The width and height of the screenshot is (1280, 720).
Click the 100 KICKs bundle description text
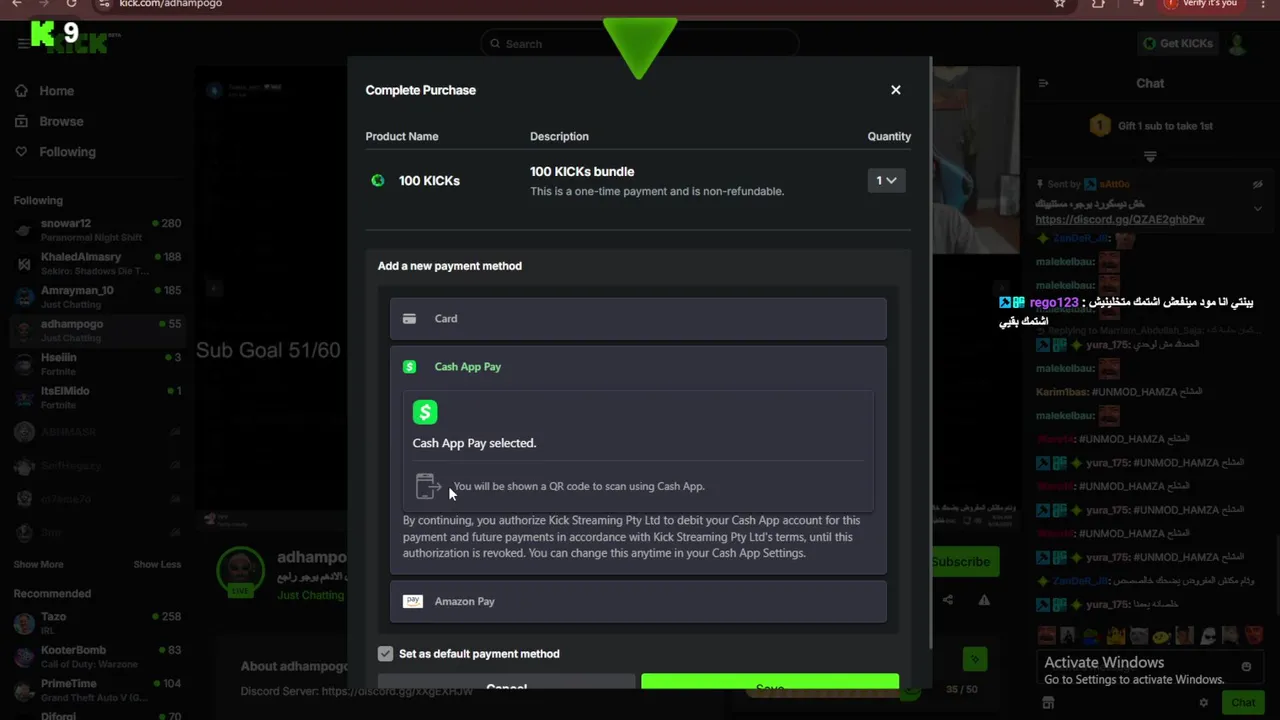point(582,171)
